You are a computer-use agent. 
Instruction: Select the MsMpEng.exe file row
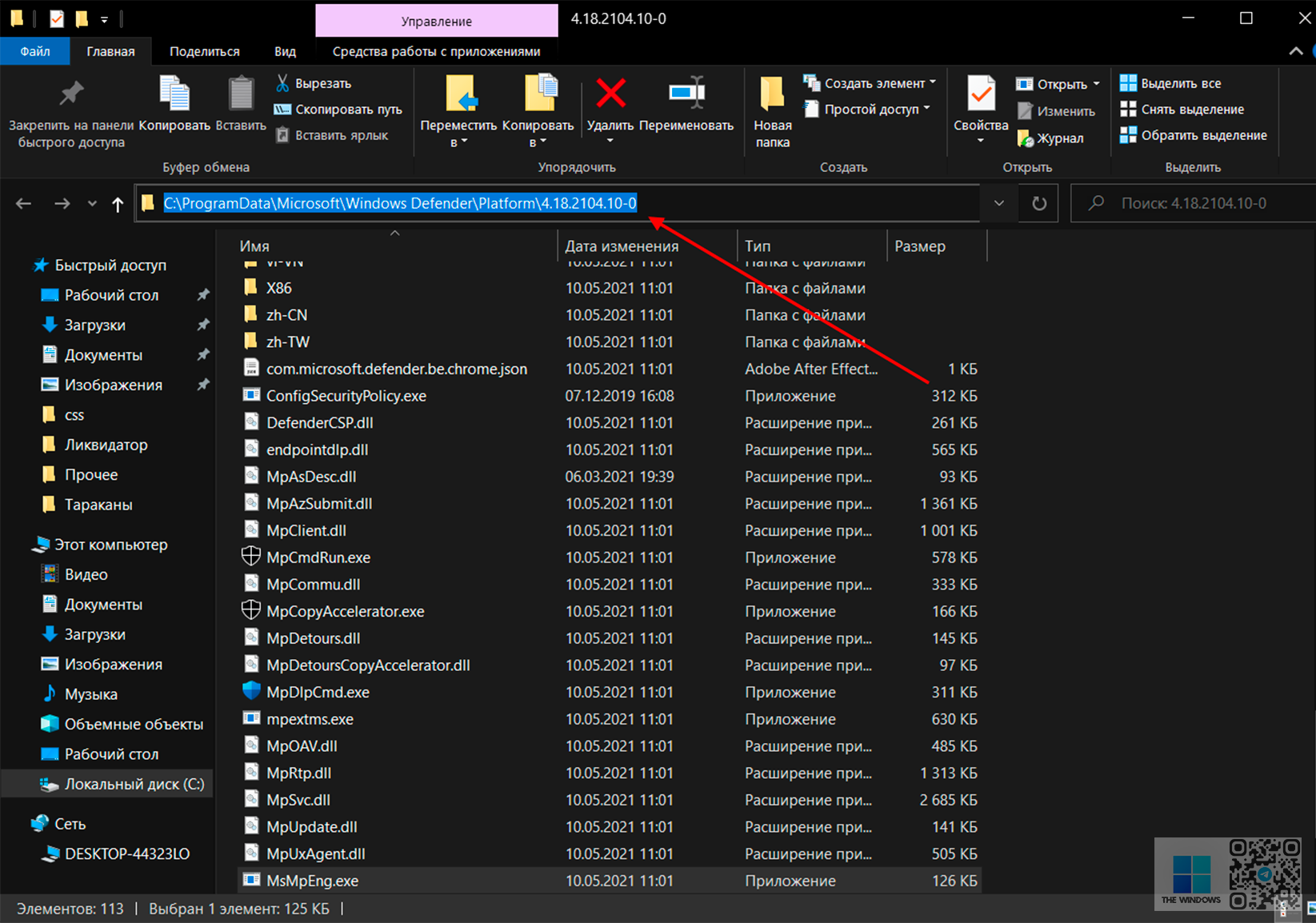610,881
